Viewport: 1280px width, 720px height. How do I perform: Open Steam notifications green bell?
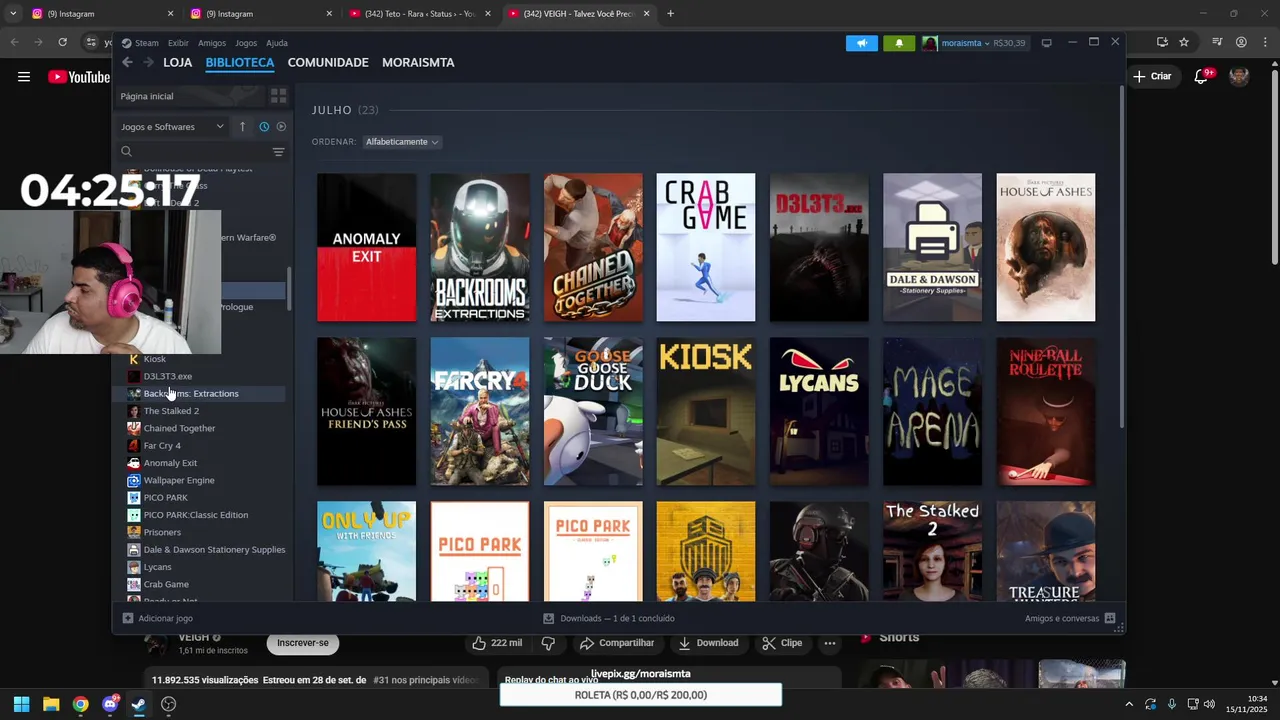[x=899, y=43]
